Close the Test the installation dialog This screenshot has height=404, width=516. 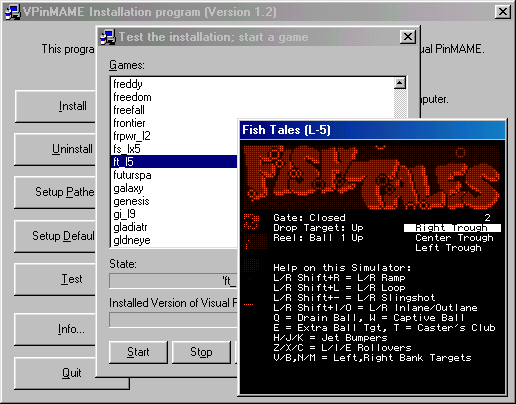click(408, 37)
